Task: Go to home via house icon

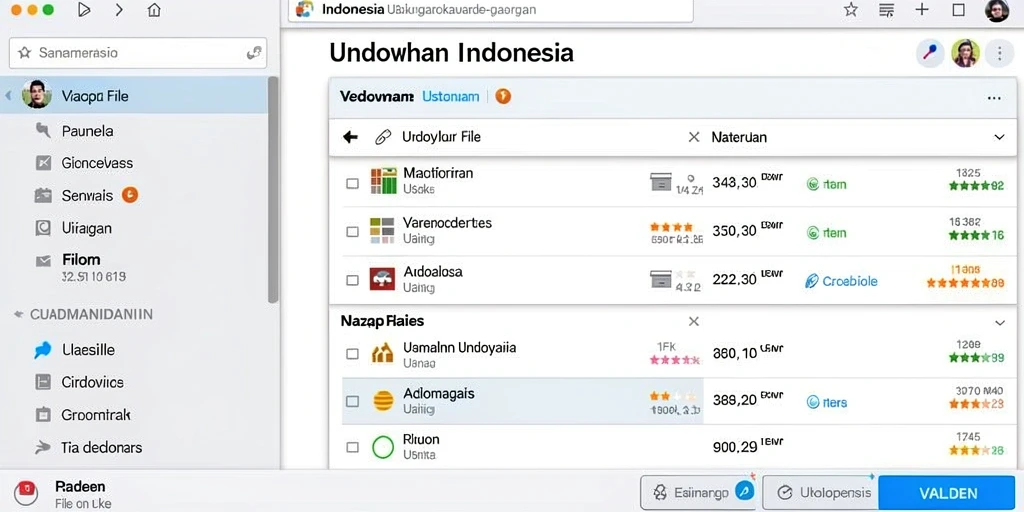Action: (154, 10)
